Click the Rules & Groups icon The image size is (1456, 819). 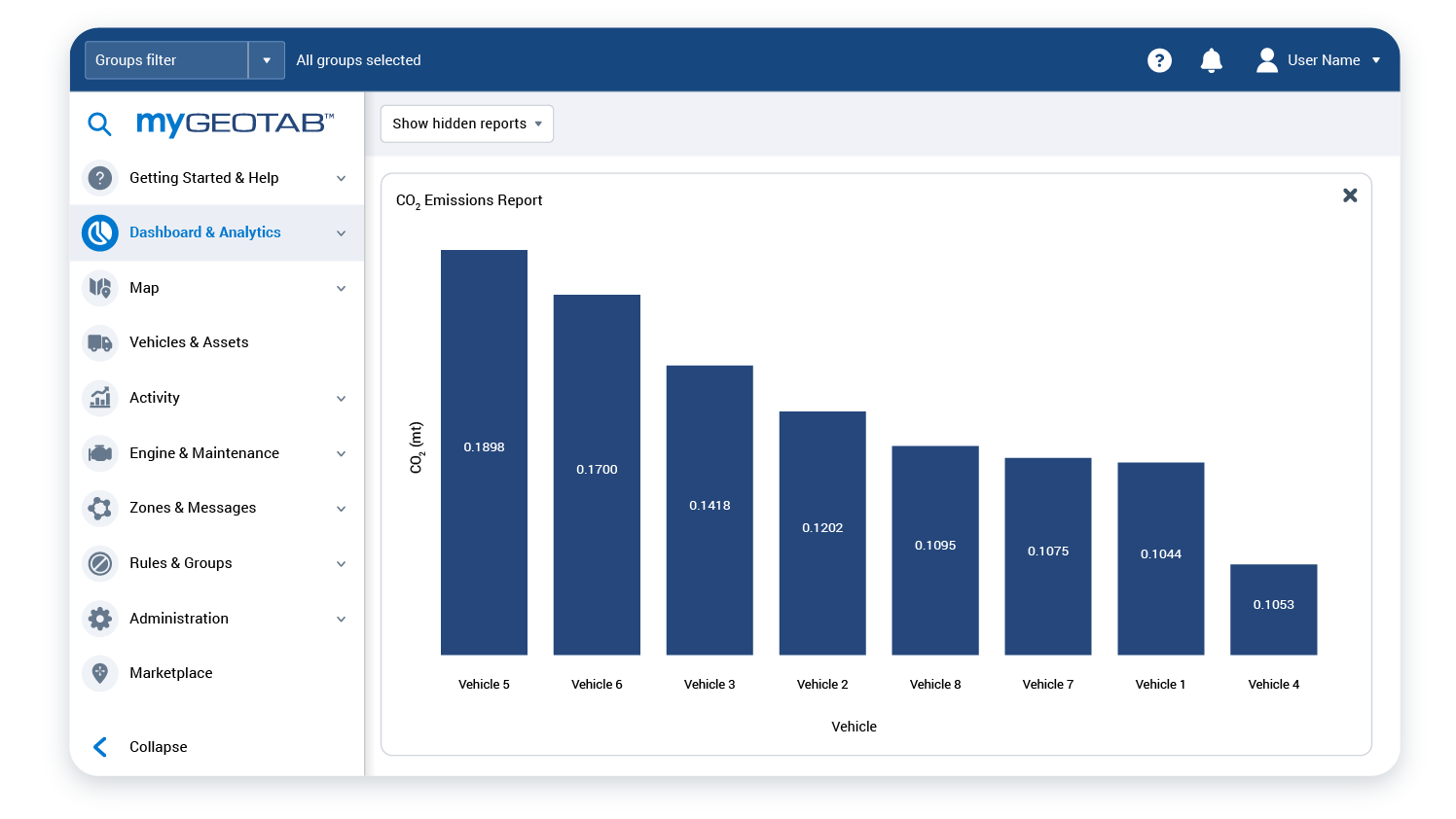click(100, 563)
